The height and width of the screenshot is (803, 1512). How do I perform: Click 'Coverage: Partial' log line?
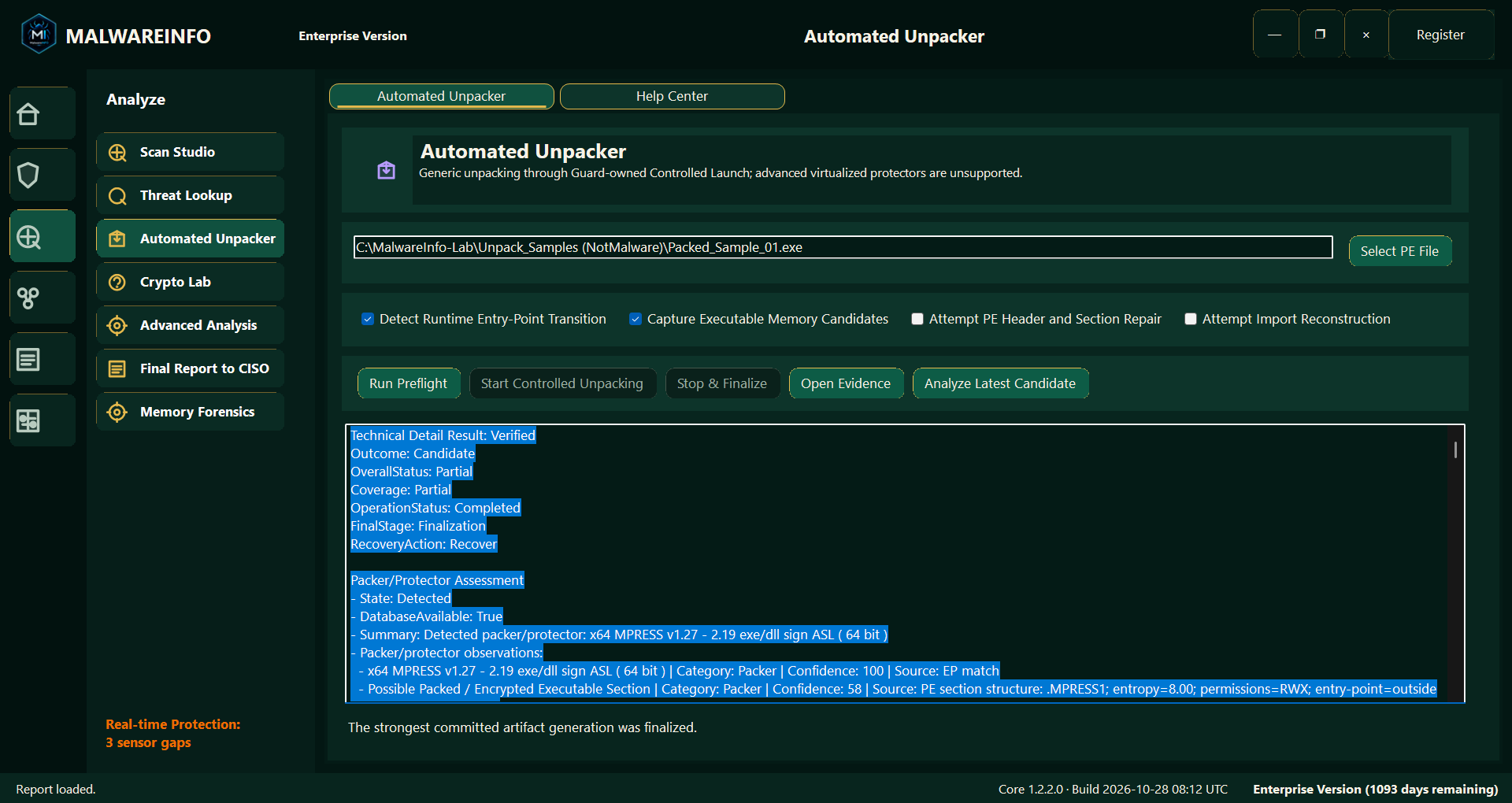pos(401,490)
